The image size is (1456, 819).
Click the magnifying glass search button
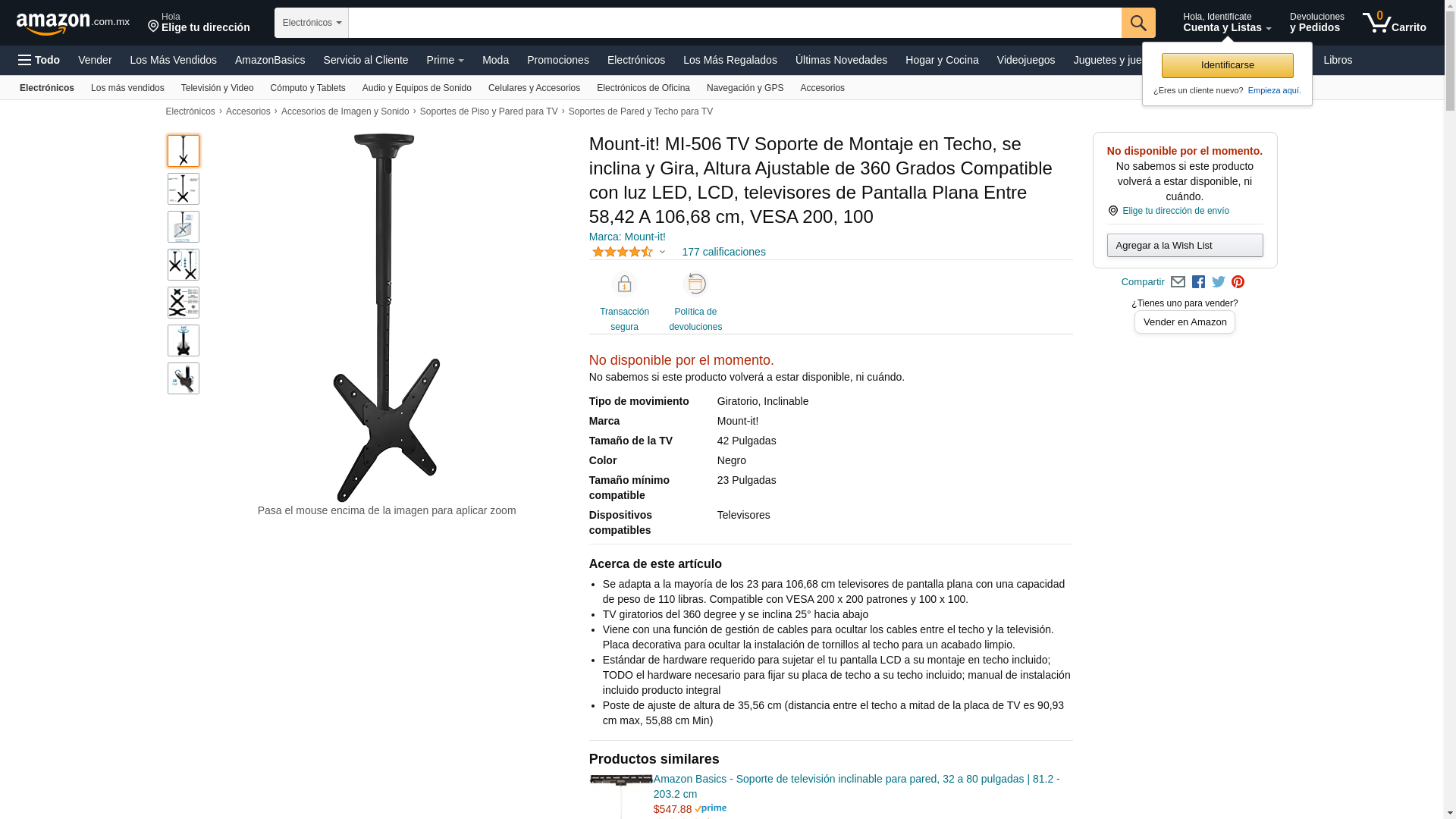pos(1138,23)
